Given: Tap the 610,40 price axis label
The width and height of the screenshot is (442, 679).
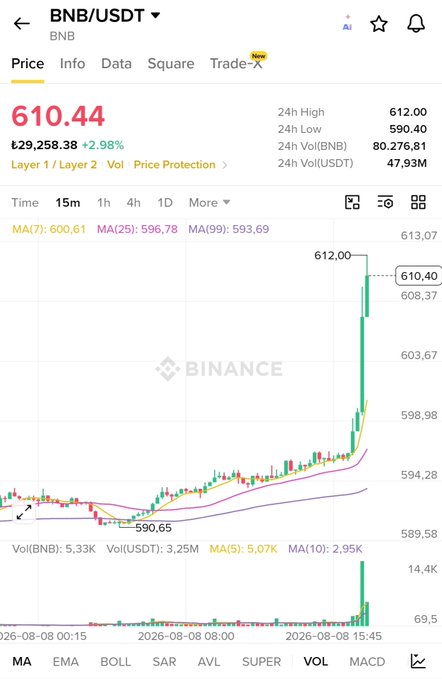Looking at the screenshot, I should pos(419,276).
